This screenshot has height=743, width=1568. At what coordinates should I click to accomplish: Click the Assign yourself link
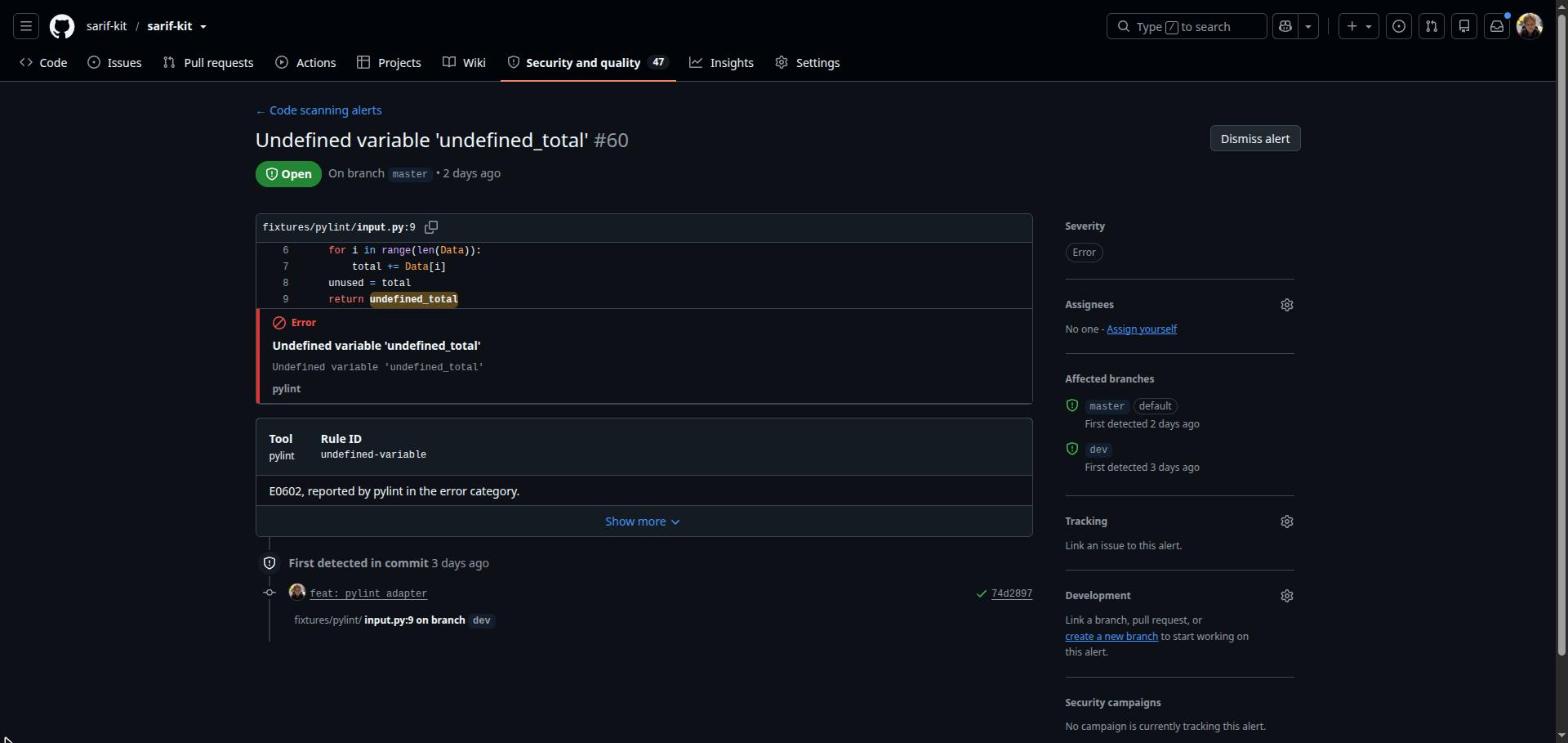pyautogui.click(x=1141, y=329)
